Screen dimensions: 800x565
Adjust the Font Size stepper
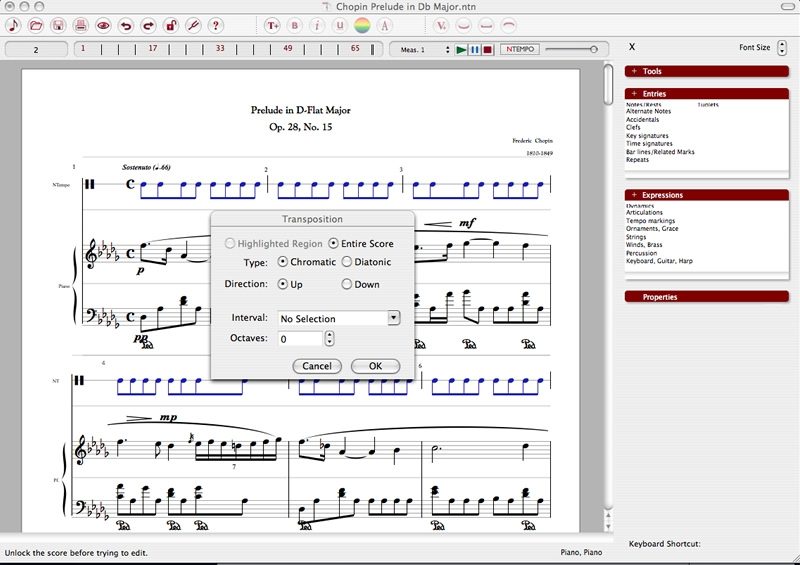782,47
